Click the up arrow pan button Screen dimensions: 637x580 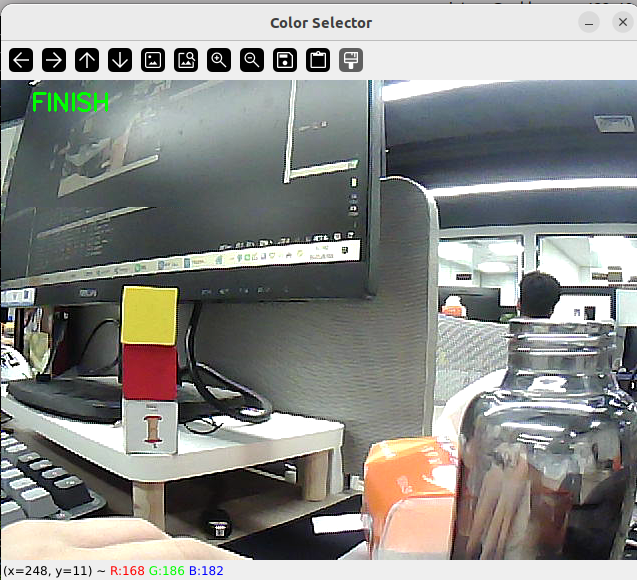coord(87,60)
